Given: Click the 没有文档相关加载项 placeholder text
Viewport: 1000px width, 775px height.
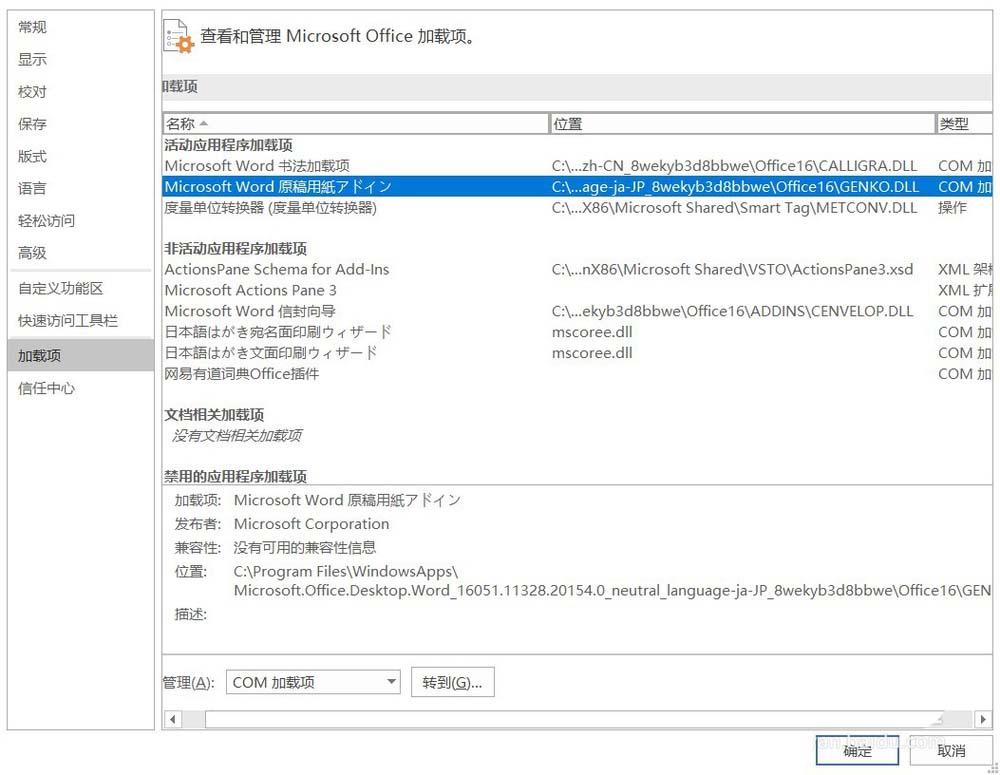Looking at the screenshot, I should [237, 436].
